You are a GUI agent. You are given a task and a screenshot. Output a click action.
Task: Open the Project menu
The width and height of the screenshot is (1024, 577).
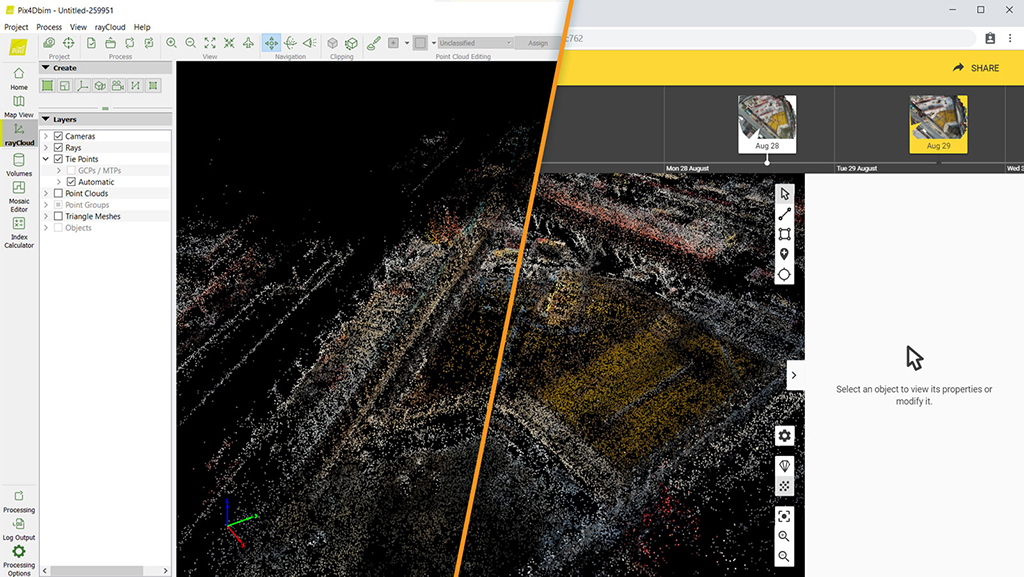point(16,27)
